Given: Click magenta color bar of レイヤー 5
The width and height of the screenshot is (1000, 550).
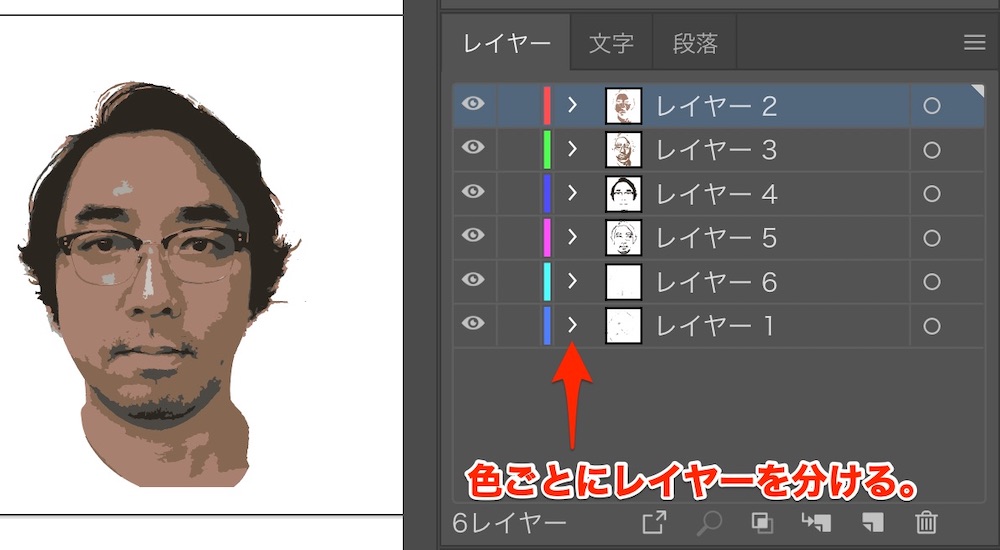Looking at the screenshot, I should tap(547, 237).
